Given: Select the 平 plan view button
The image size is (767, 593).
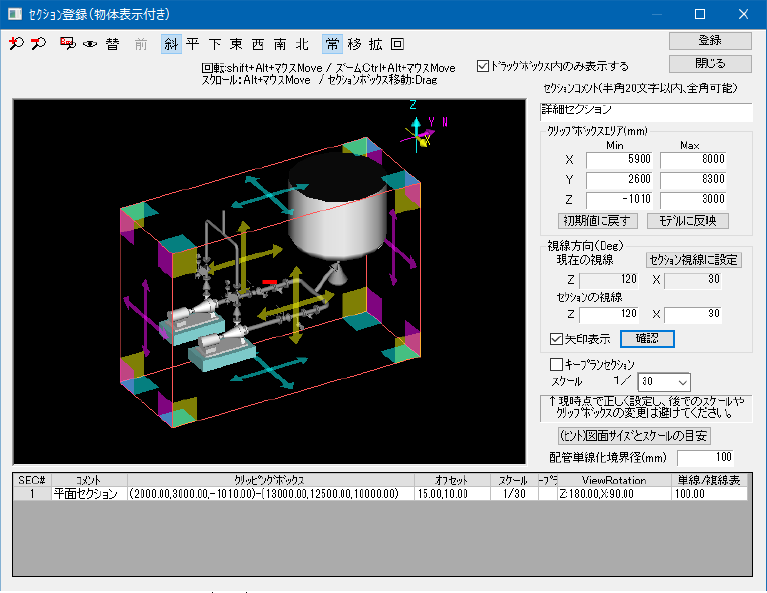Looking at the screenshot, I should [x=193, y=44].
